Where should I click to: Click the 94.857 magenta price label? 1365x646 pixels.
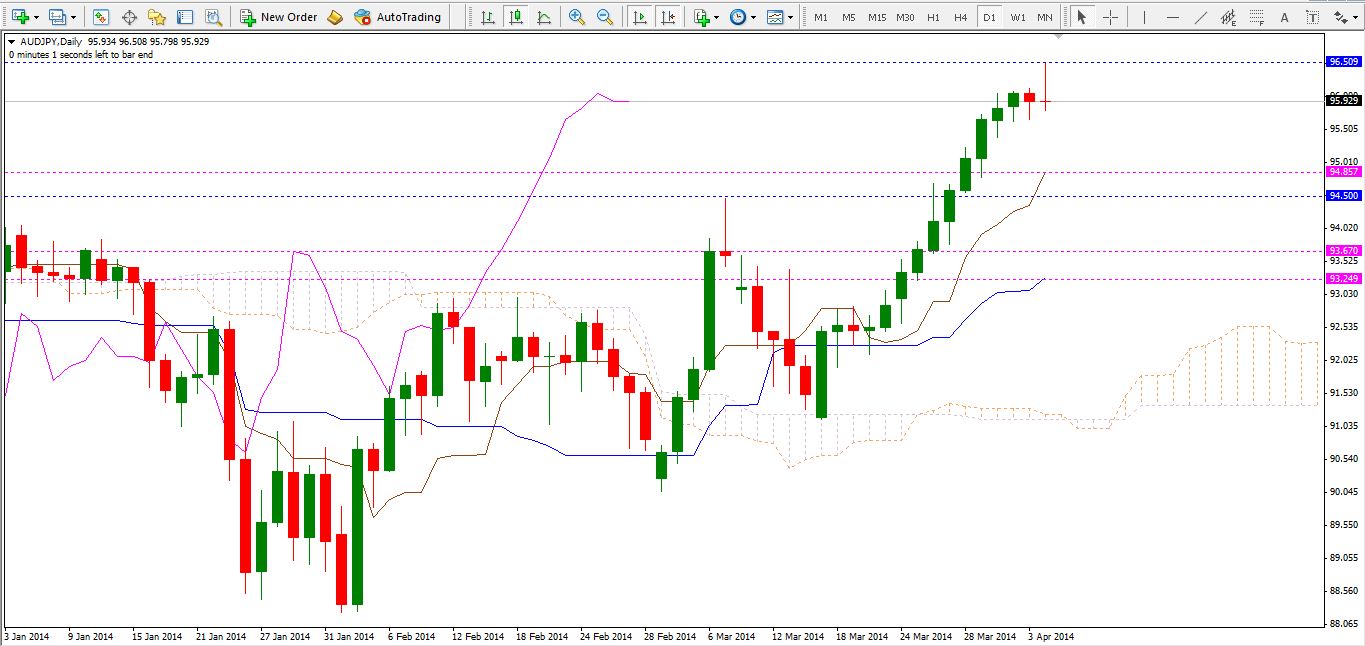click(x=1343, y=172)
